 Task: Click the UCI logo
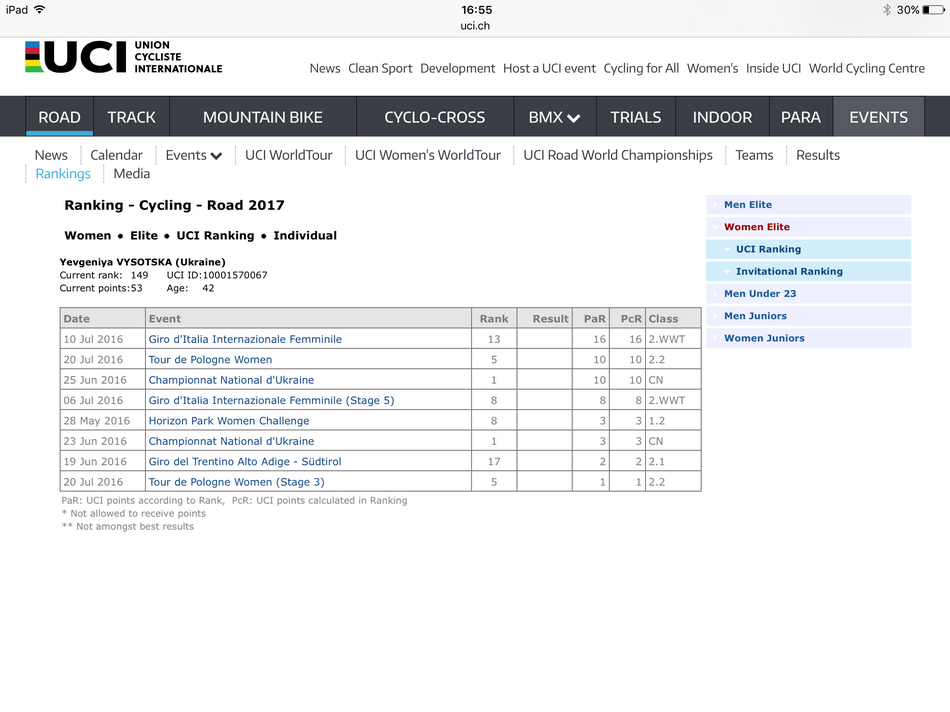tap(124, 57)
